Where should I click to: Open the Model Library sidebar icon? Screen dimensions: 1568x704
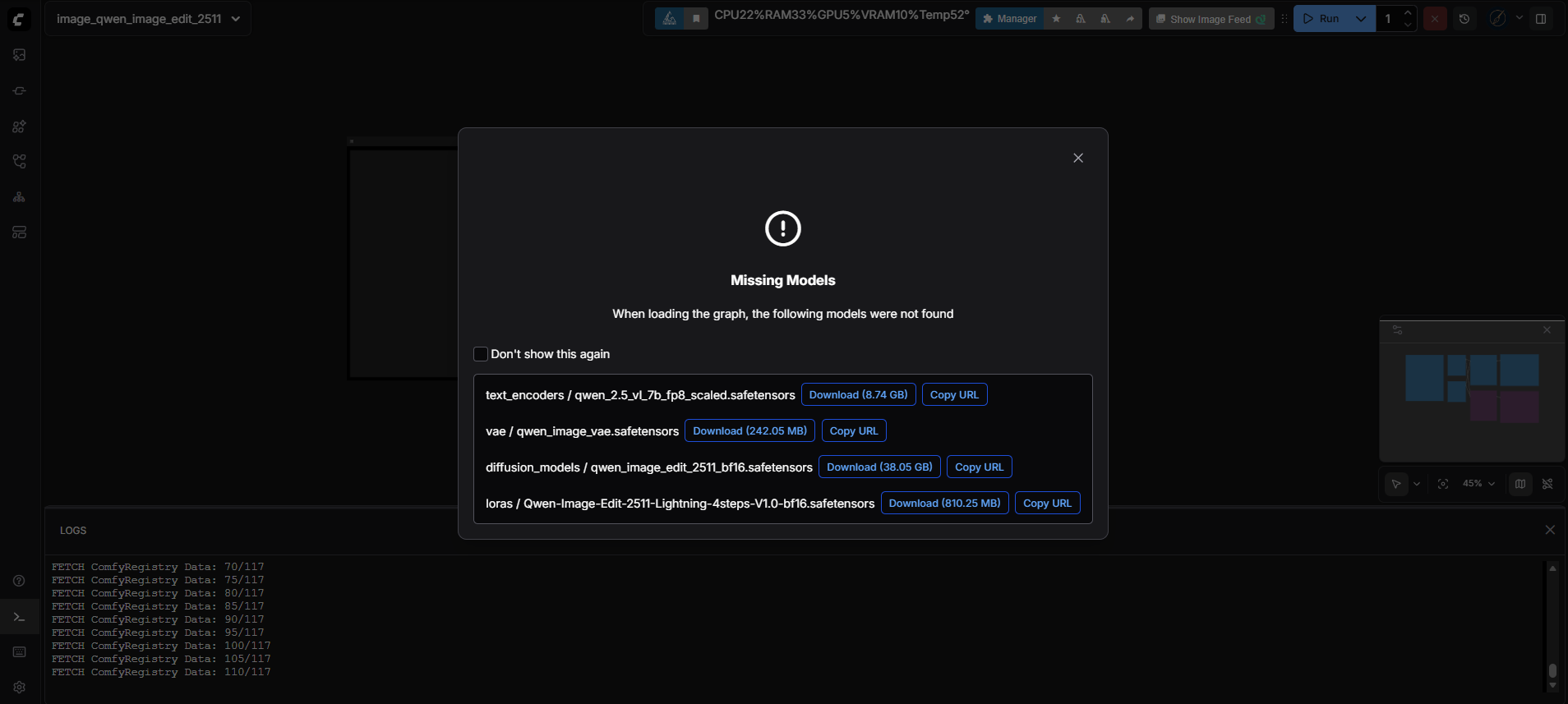(x=19, y=127)
